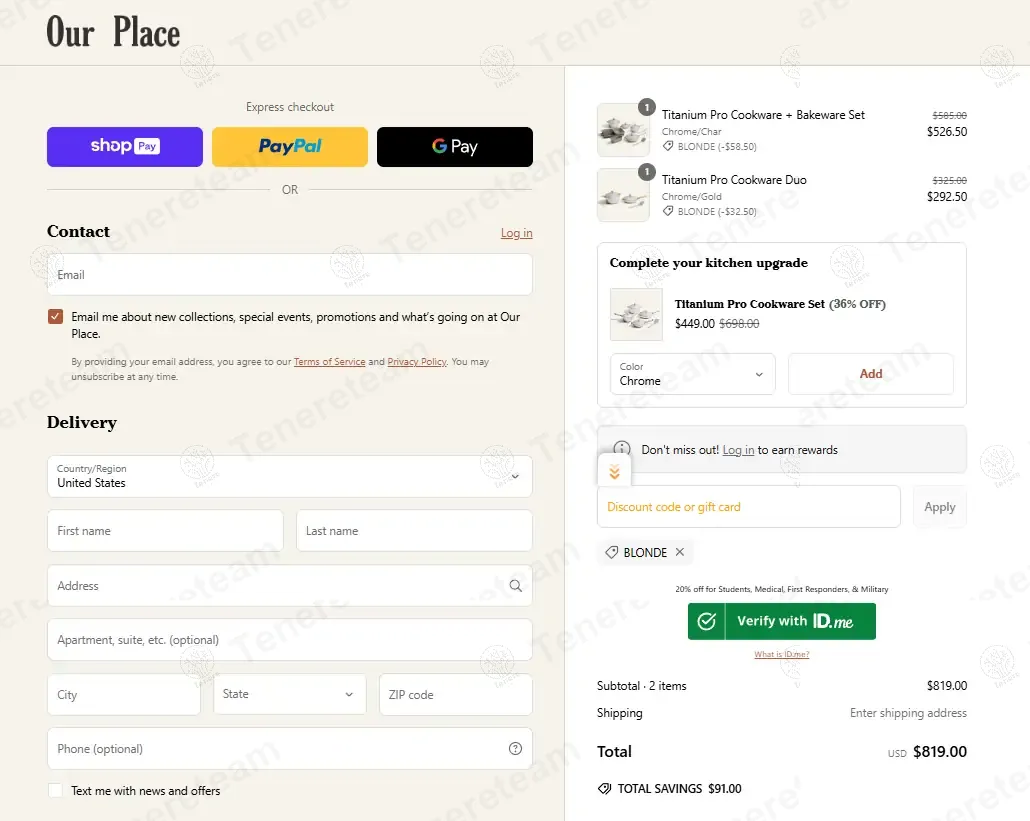Click the Our Place logo
This screenshot has height=821, width=1030.
point(113,32)
